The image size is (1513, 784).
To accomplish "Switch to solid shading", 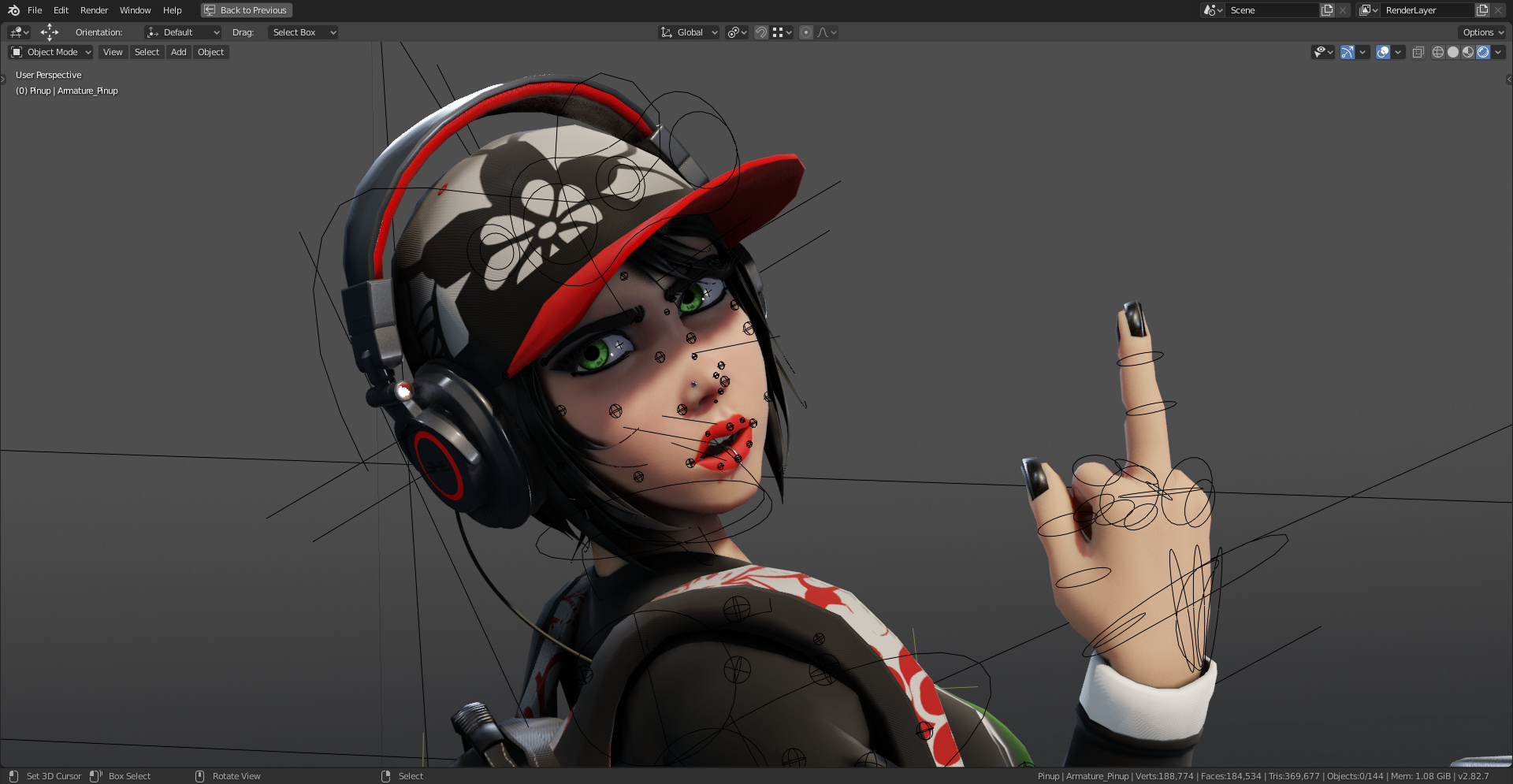I will (1453, 52).
